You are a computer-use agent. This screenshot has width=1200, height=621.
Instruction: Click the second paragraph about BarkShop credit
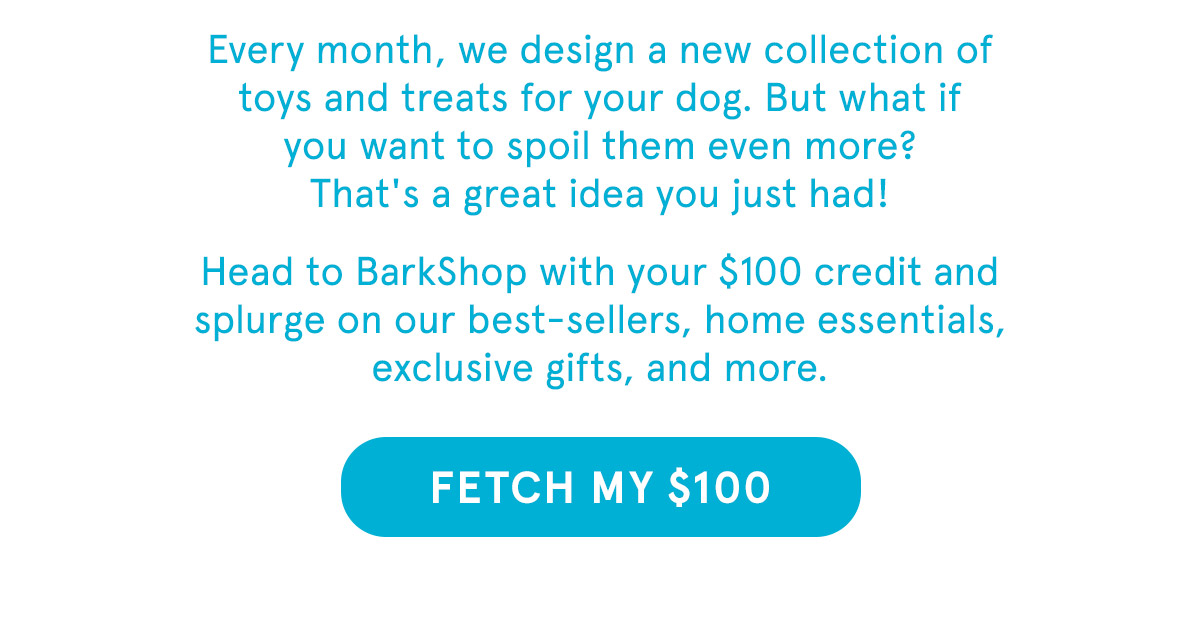click(600, 320)
